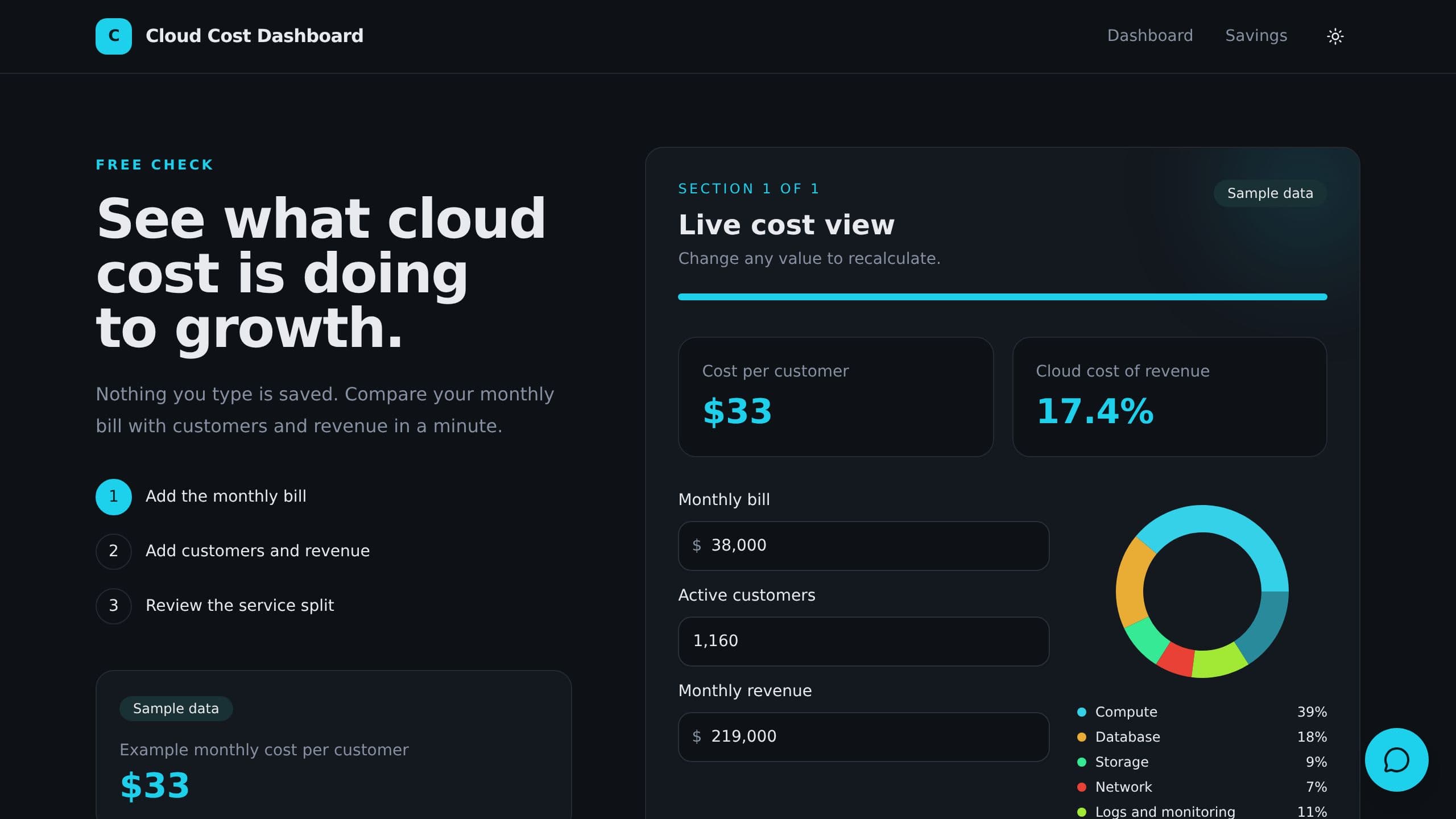Click the Example monthly cost per customer text

tap(264, 750)
